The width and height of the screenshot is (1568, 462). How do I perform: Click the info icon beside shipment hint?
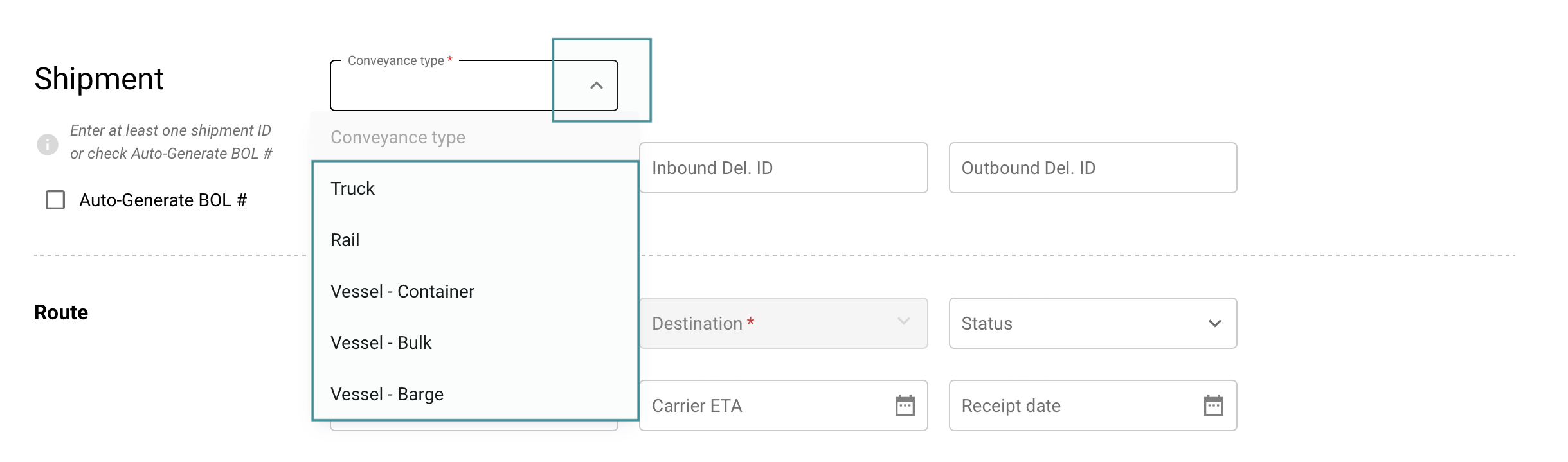(48, 144)
